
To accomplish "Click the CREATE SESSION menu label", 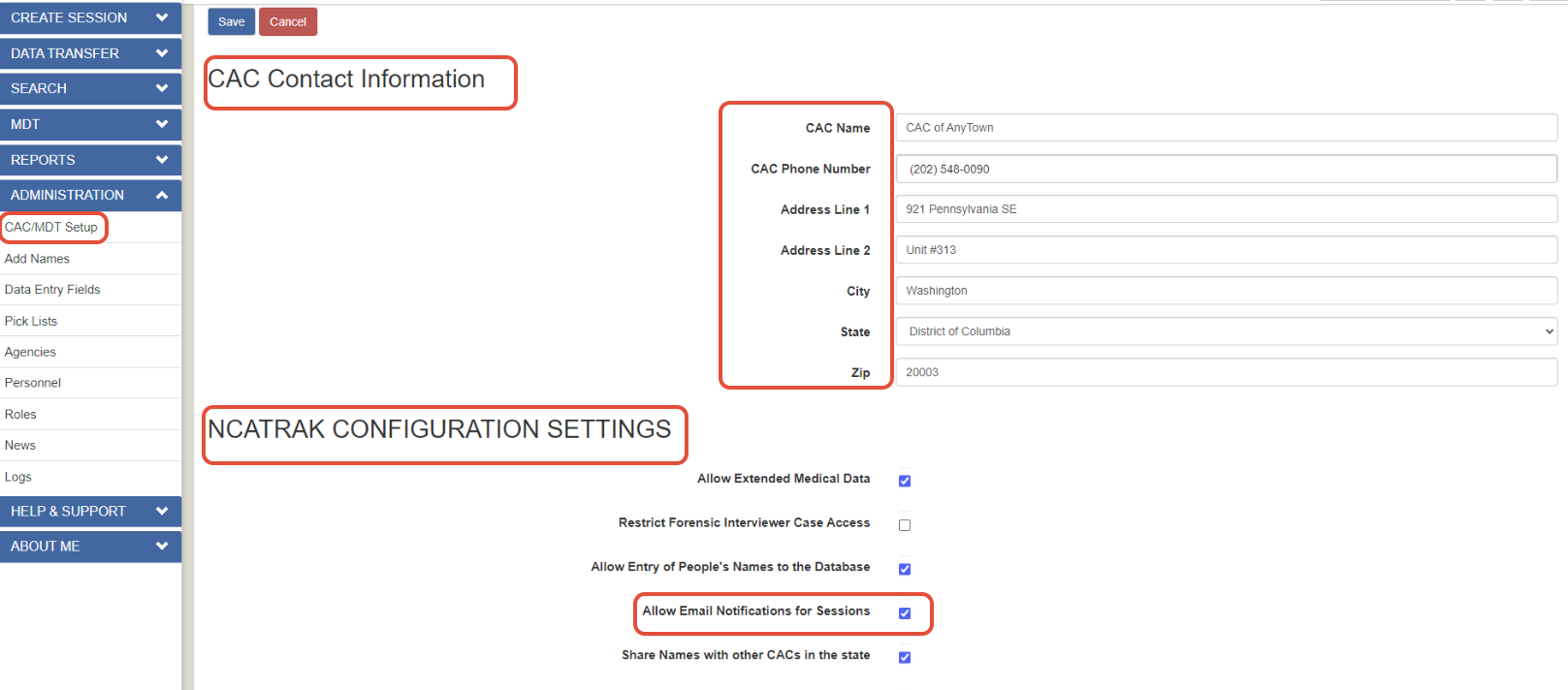I will click(69, 17).
